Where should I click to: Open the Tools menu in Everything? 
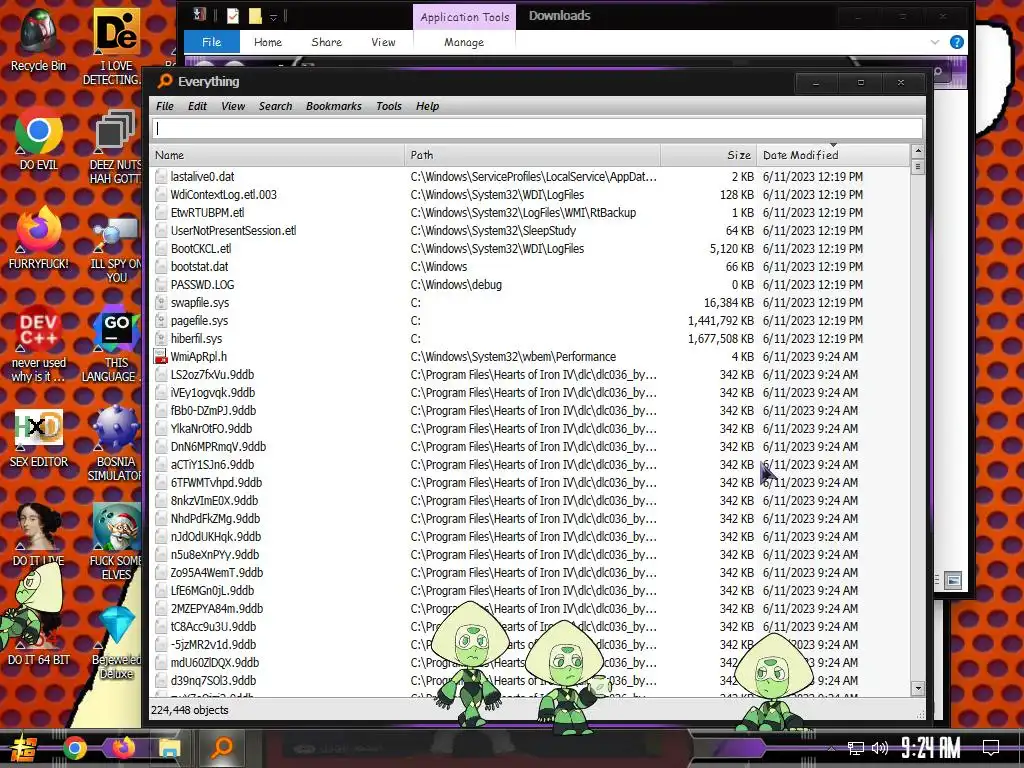[x=389, y=106]
